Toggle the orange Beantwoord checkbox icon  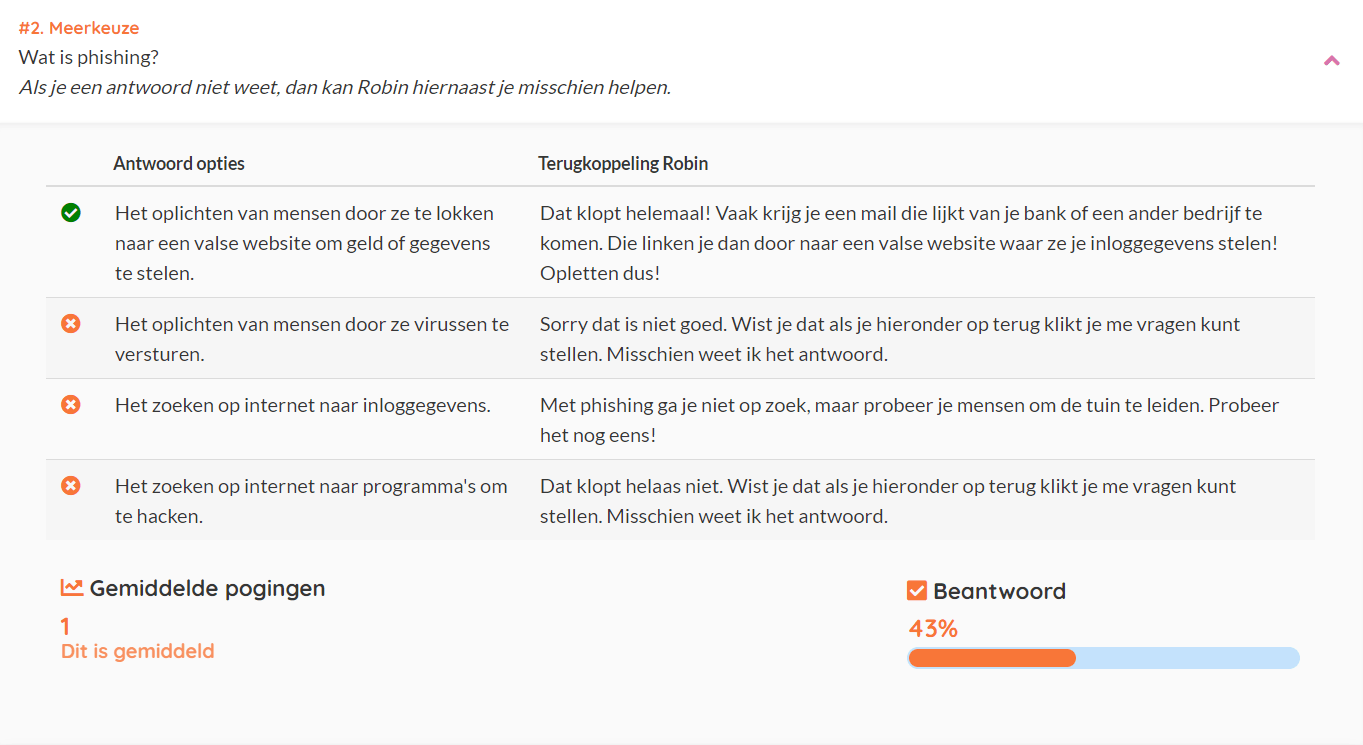tap(917, 591)
